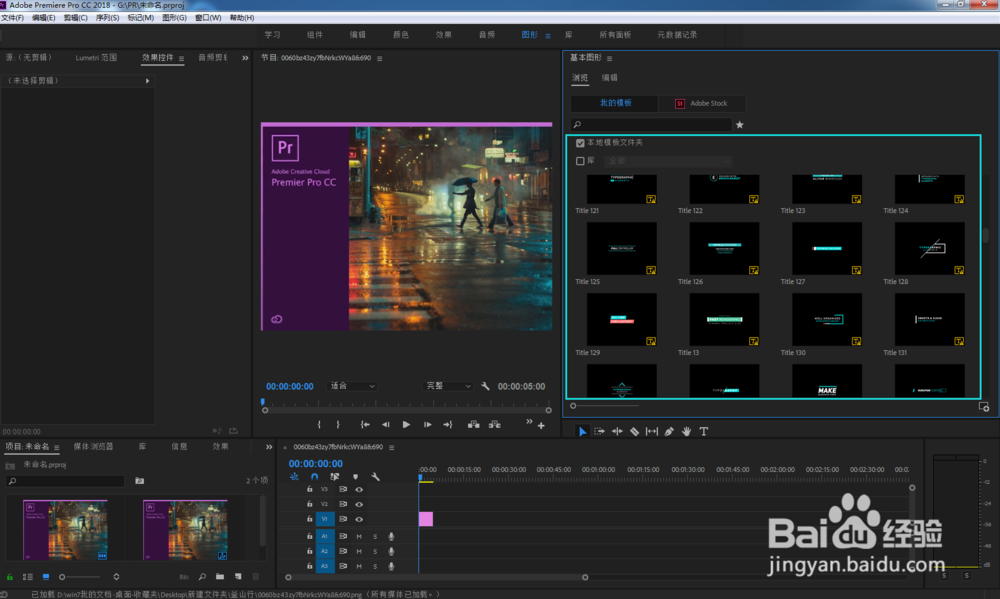Click Adobe Stock button
Image resolution: width=1000 pixels, height=599 pixels.
(702, 103)
